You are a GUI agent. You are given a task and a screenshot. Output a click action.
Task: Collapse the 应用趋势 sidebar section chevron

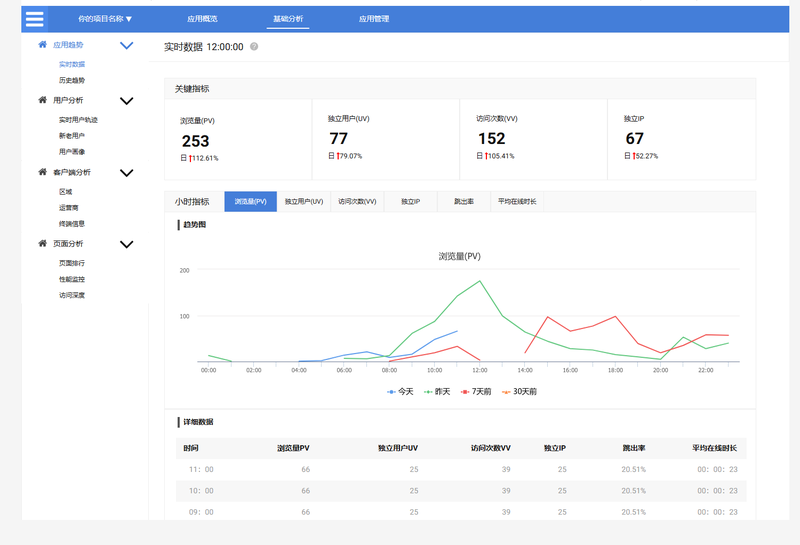tap(127, 45)
